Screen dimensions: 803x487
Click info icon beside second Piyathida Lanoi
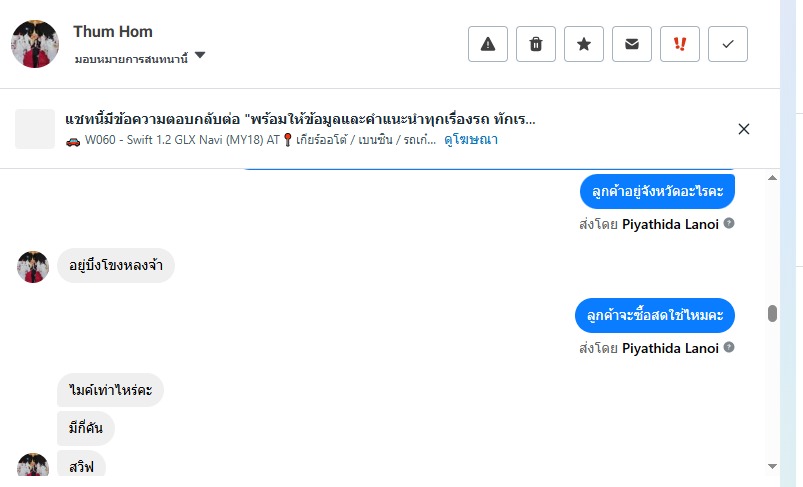point(729,347)
